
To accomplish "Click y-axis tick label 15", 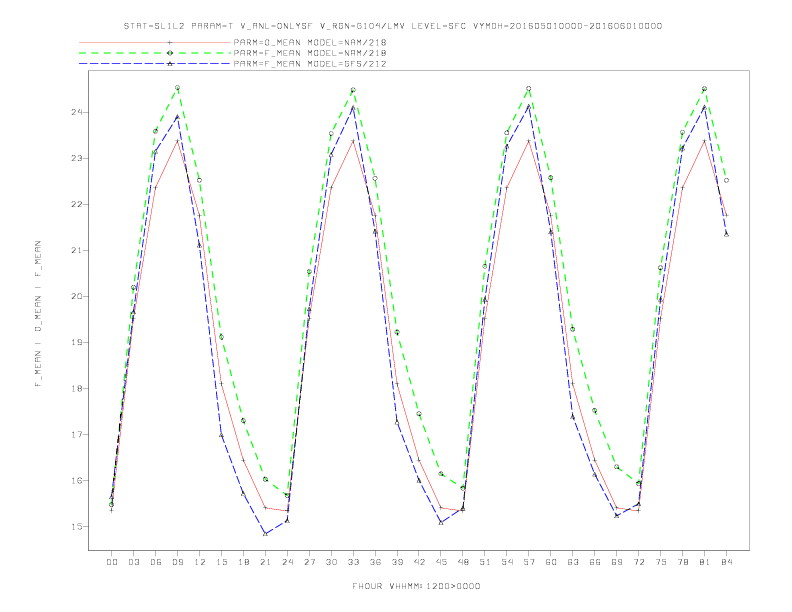I will [x=76, y=527].
